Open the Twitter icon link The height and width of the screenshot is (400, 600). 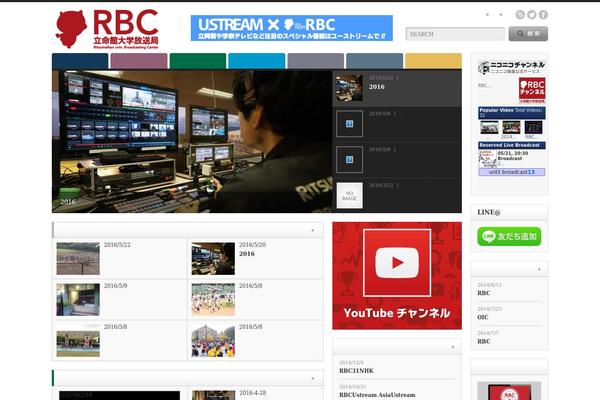click(x=532, y=15)
